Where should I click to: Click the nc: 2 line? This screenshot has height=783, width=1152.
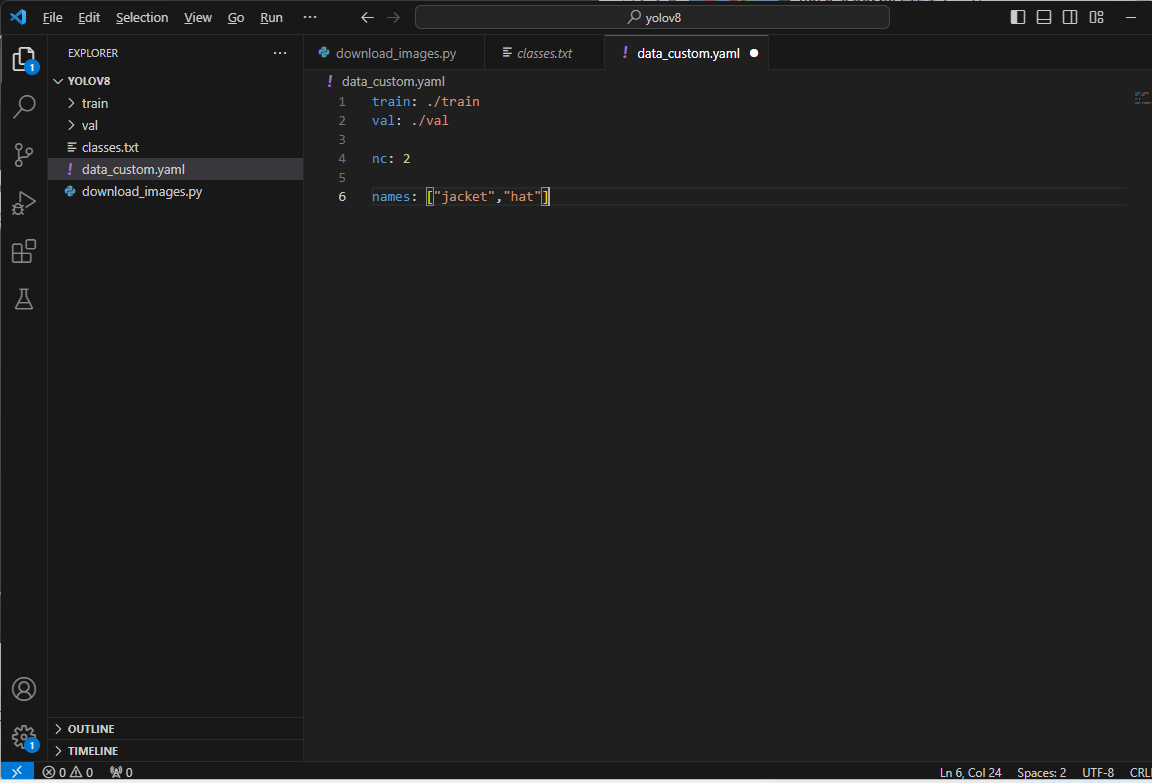point(391,159)
